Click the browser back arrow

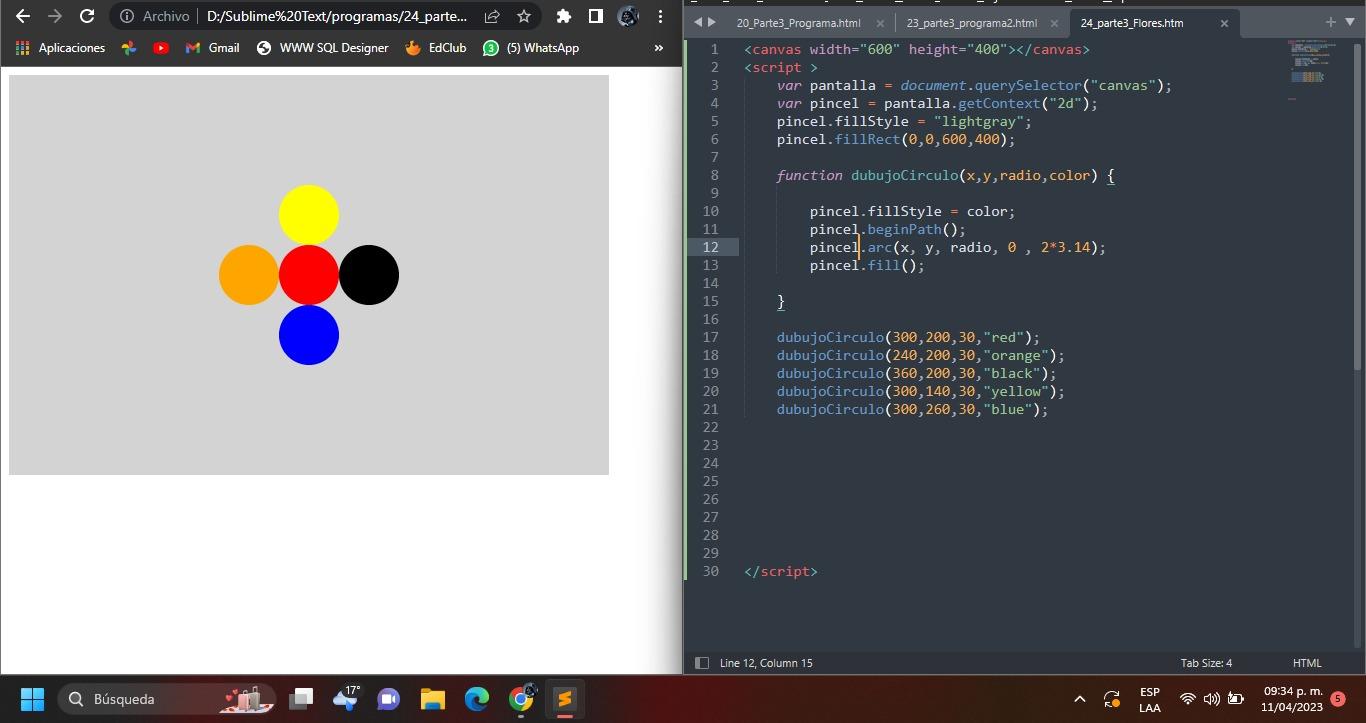[x=23, y=16]
